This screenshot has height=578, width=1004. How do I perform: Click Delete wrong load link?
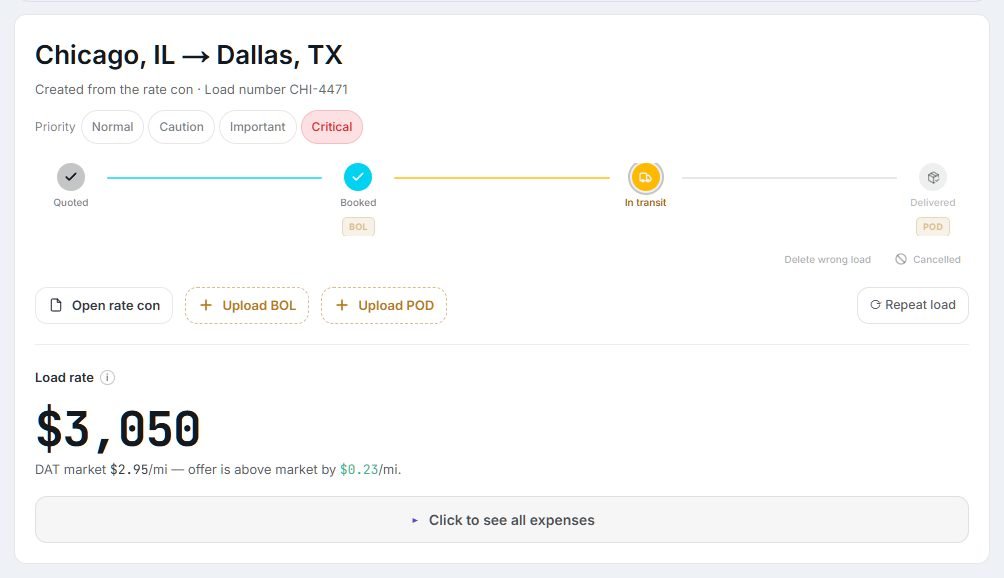click(827, 259)
